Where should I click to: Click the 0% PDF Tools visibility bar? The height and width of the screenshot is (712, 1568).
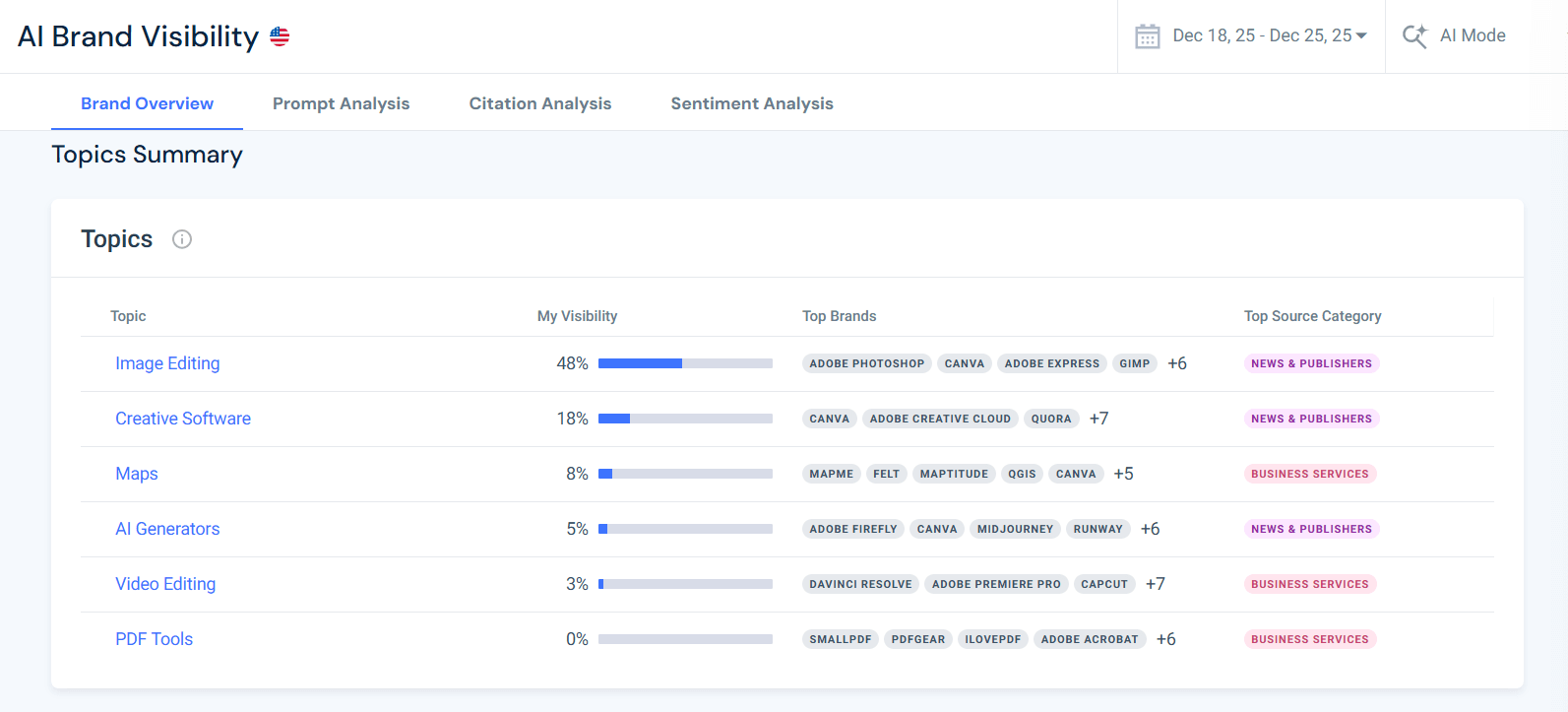coord(685,639)
